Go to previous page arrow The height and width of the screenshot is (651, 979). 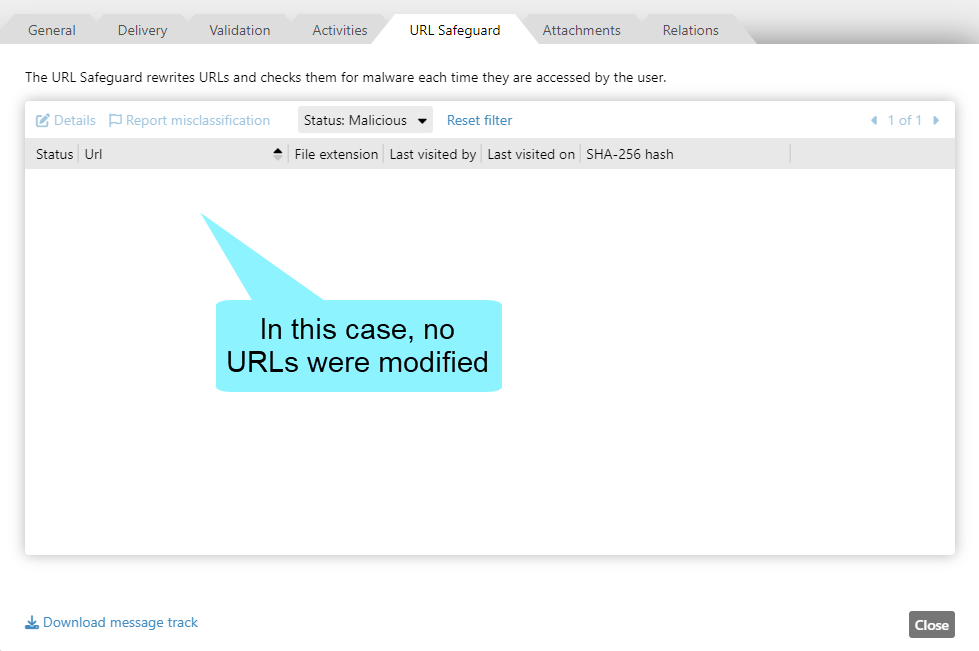(874, 120)
